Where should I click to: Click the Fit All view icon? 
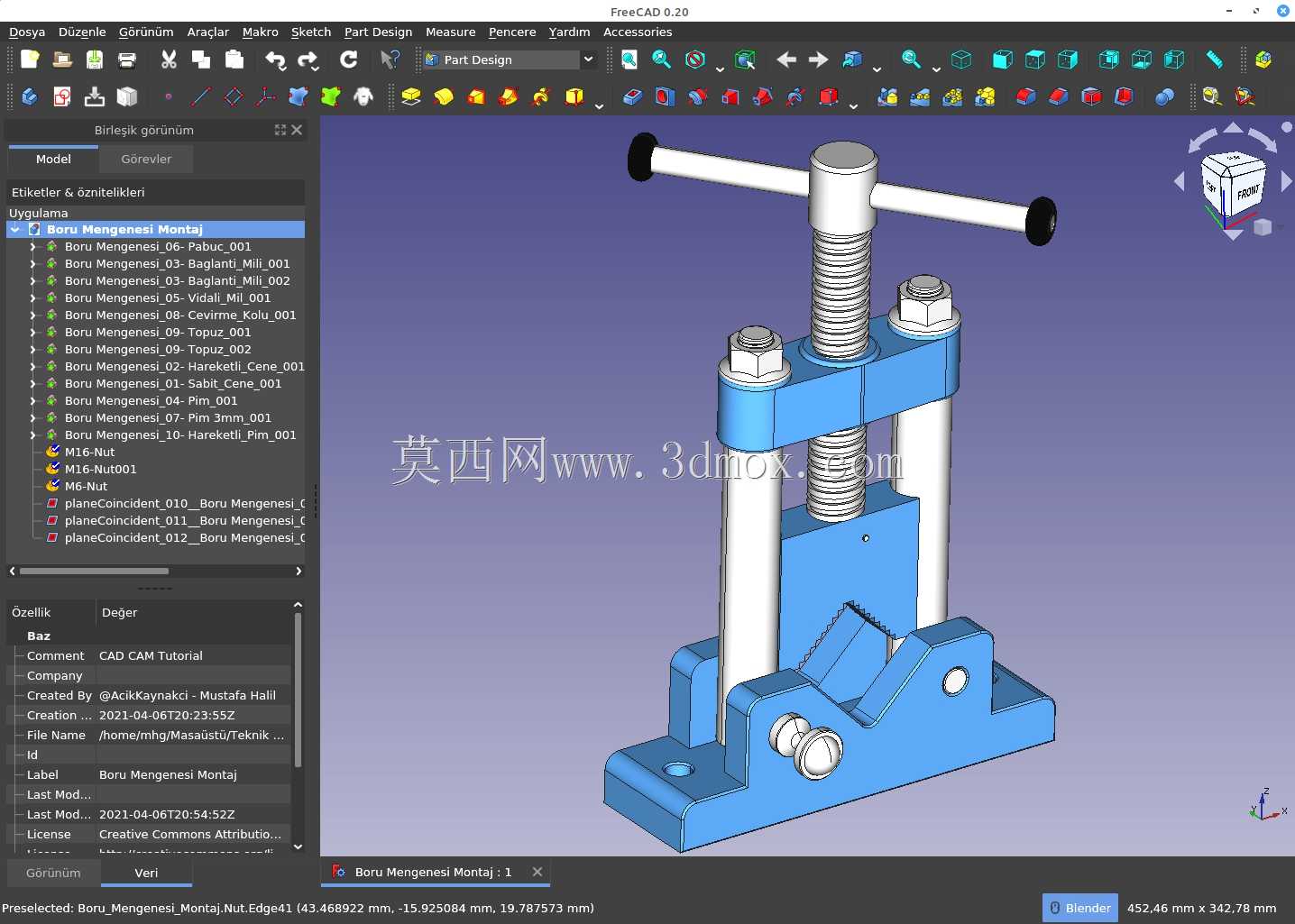629,59
